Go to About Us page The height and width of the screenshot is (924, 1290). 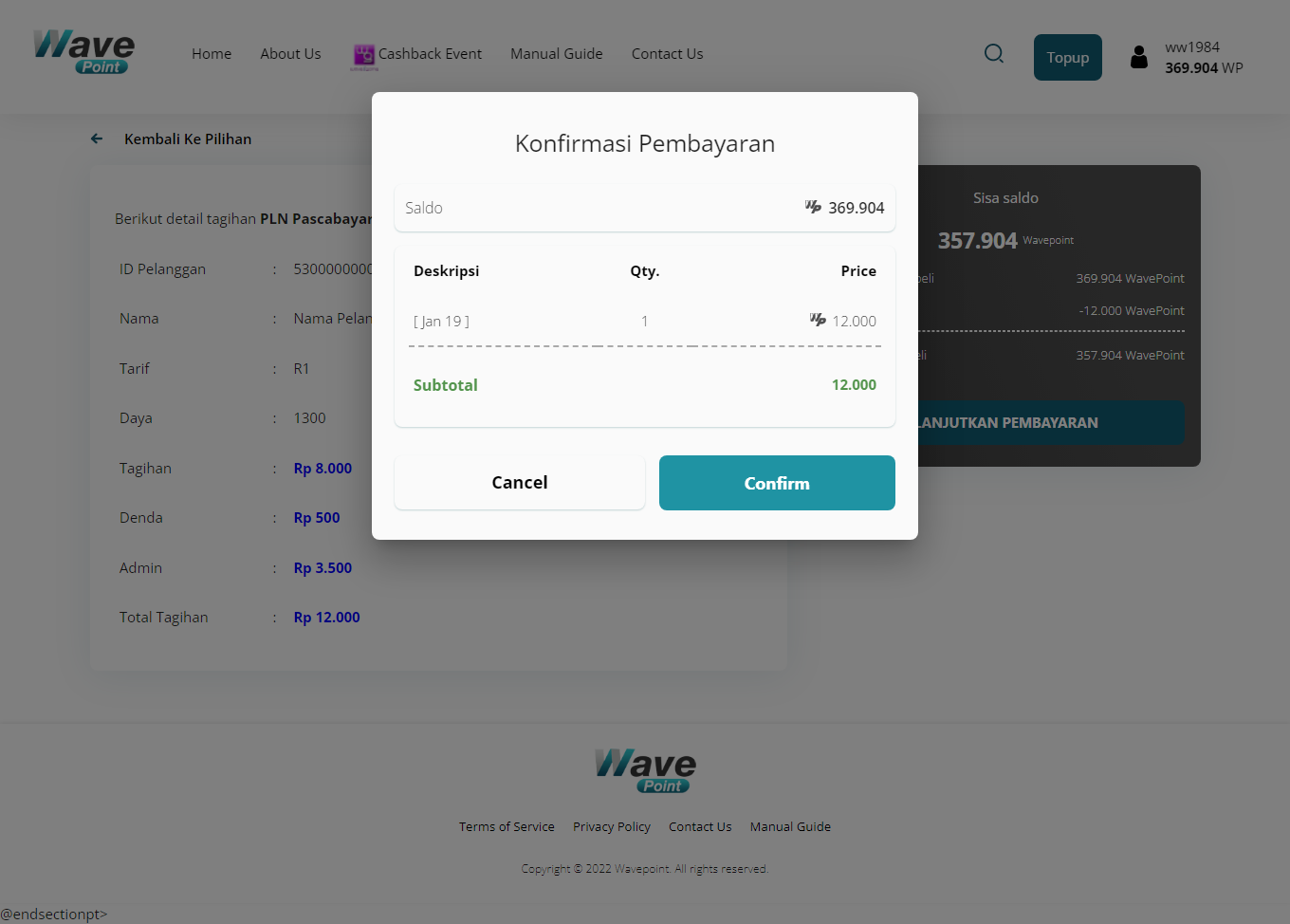(x=290, y=54)
